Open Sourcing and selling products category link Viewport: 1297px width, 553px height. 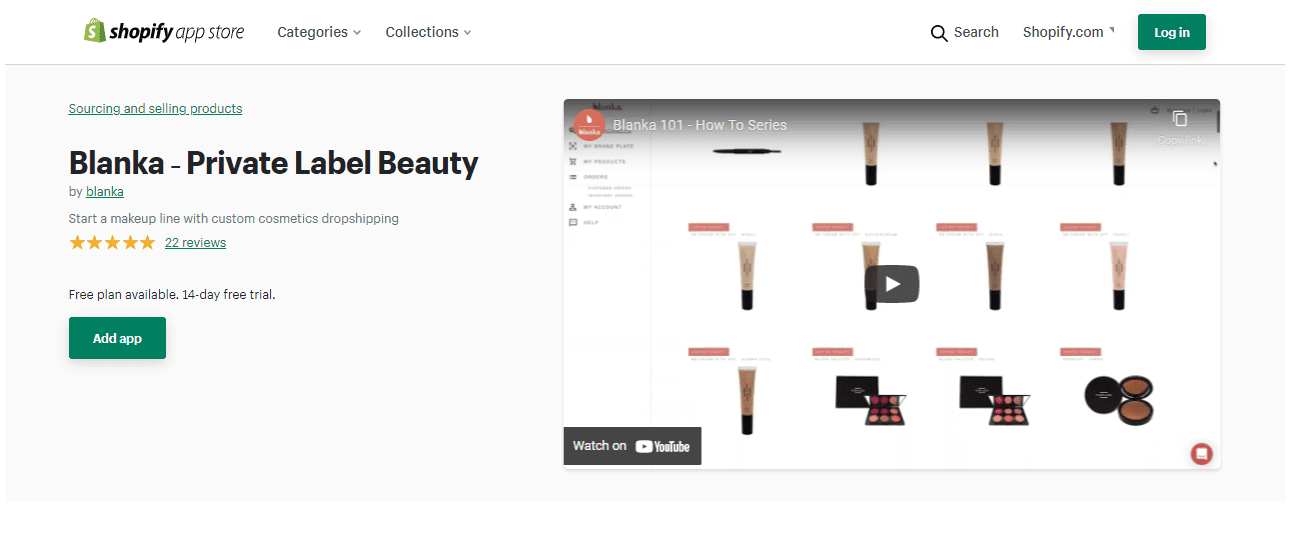(x=155, y=108)
